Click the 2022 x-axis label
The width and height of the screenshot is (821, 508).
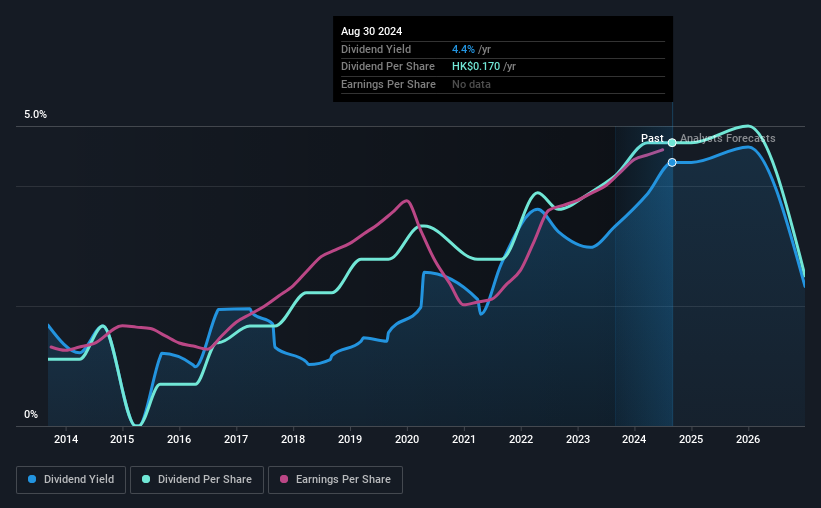click(x=521, y=439)
